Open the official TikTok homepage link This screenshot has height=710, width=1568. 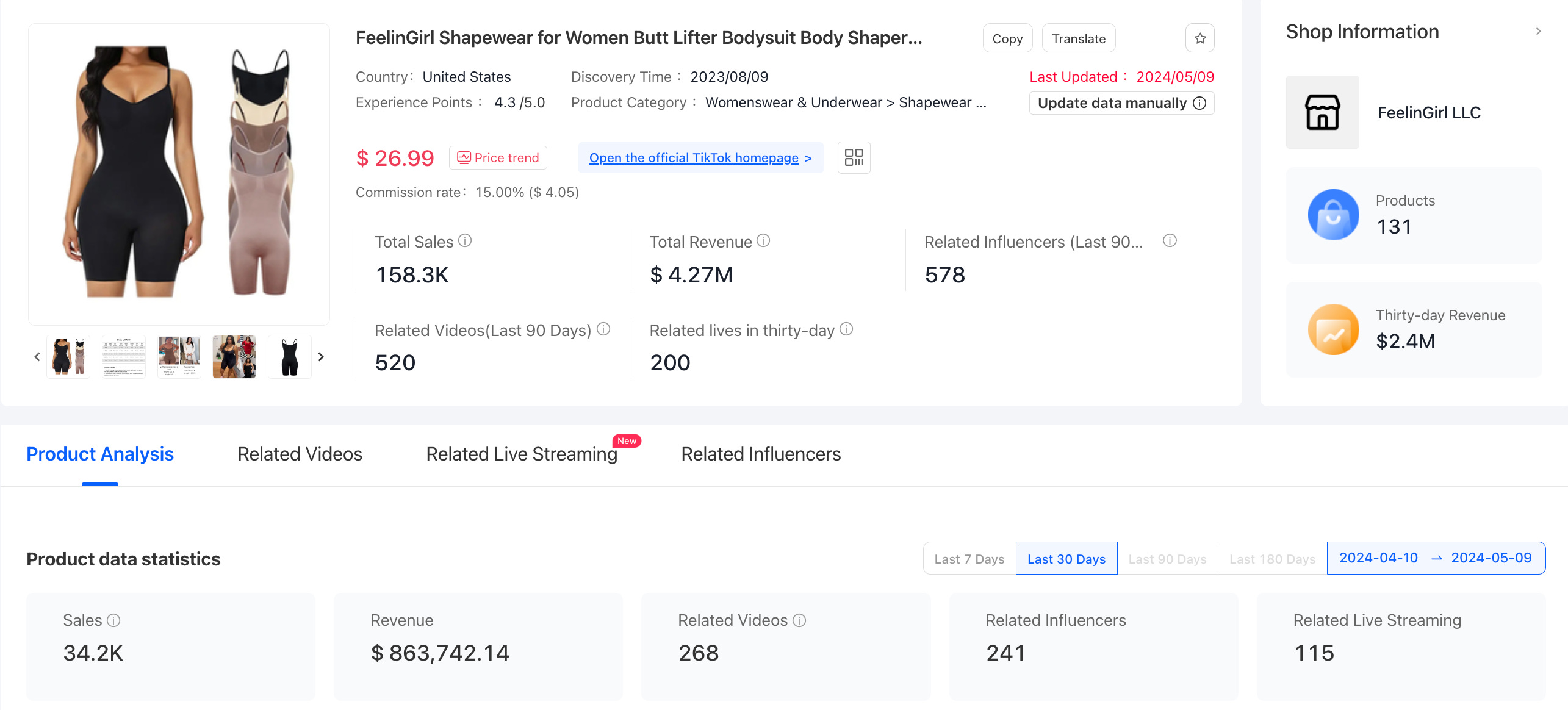coord(700,158)
